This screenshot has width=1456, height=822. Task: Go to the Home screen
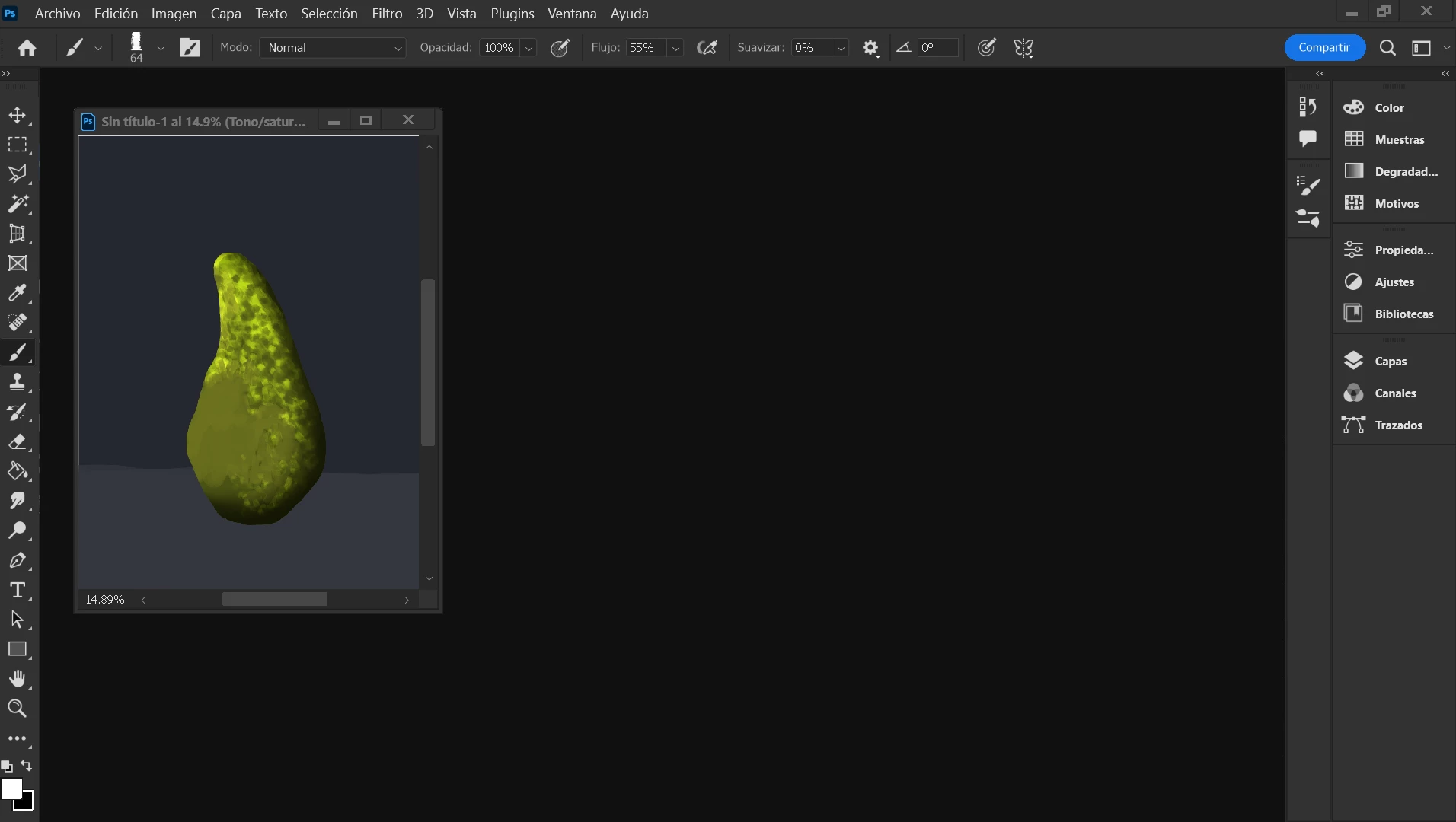[x=27, y=48]
